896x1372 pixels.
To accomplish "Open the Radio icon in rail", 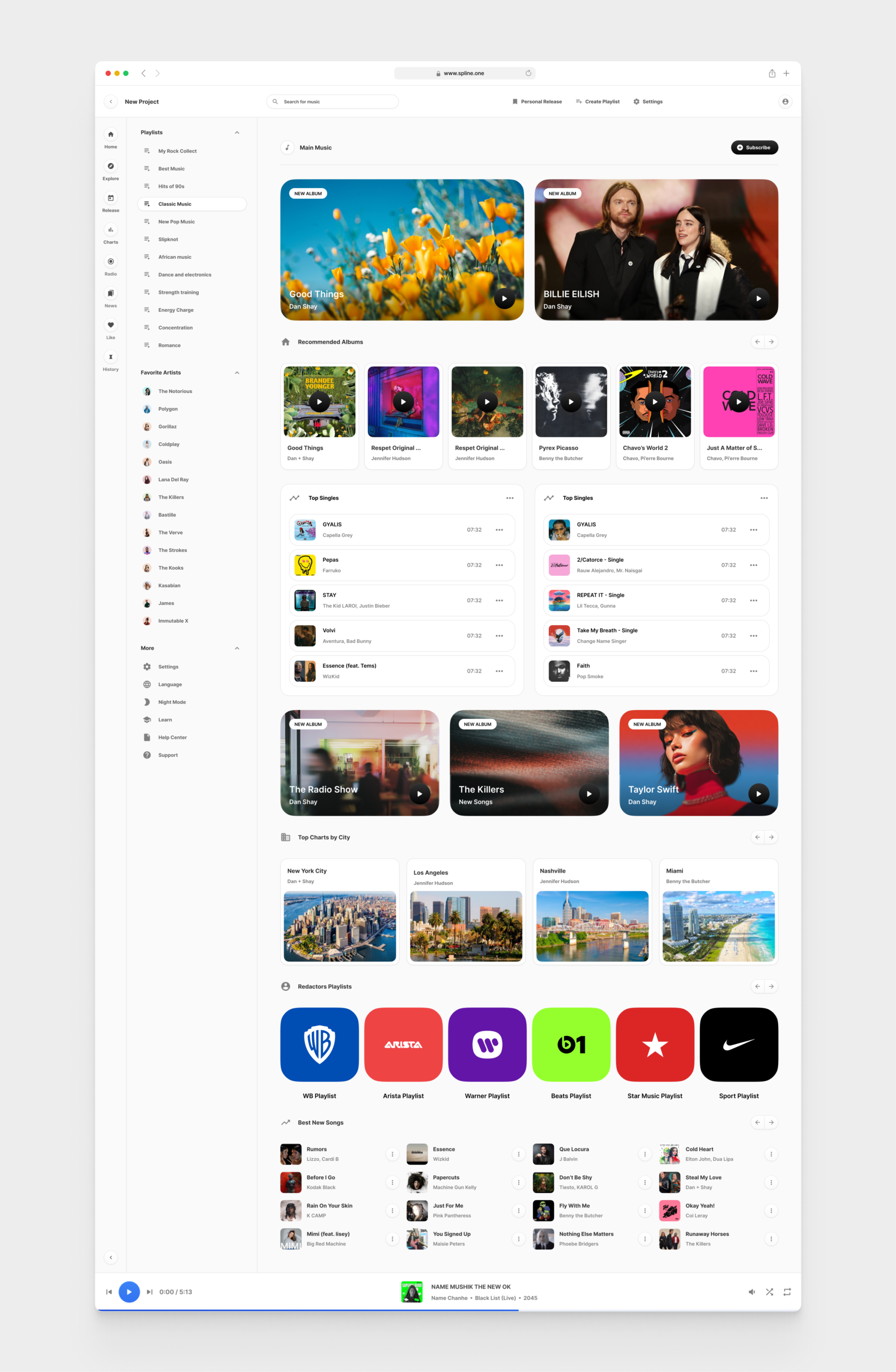I will [x=111, y=261].
